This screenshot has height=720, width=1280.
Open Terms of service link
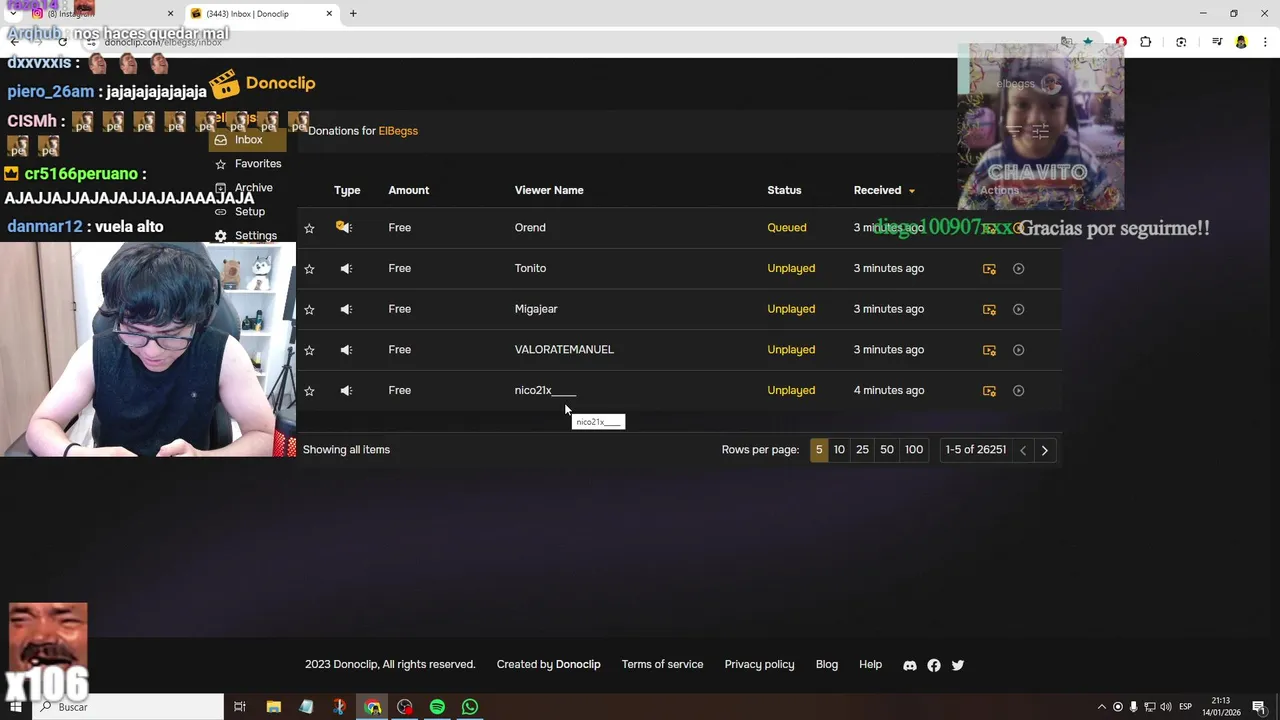[x=662, y=665]
